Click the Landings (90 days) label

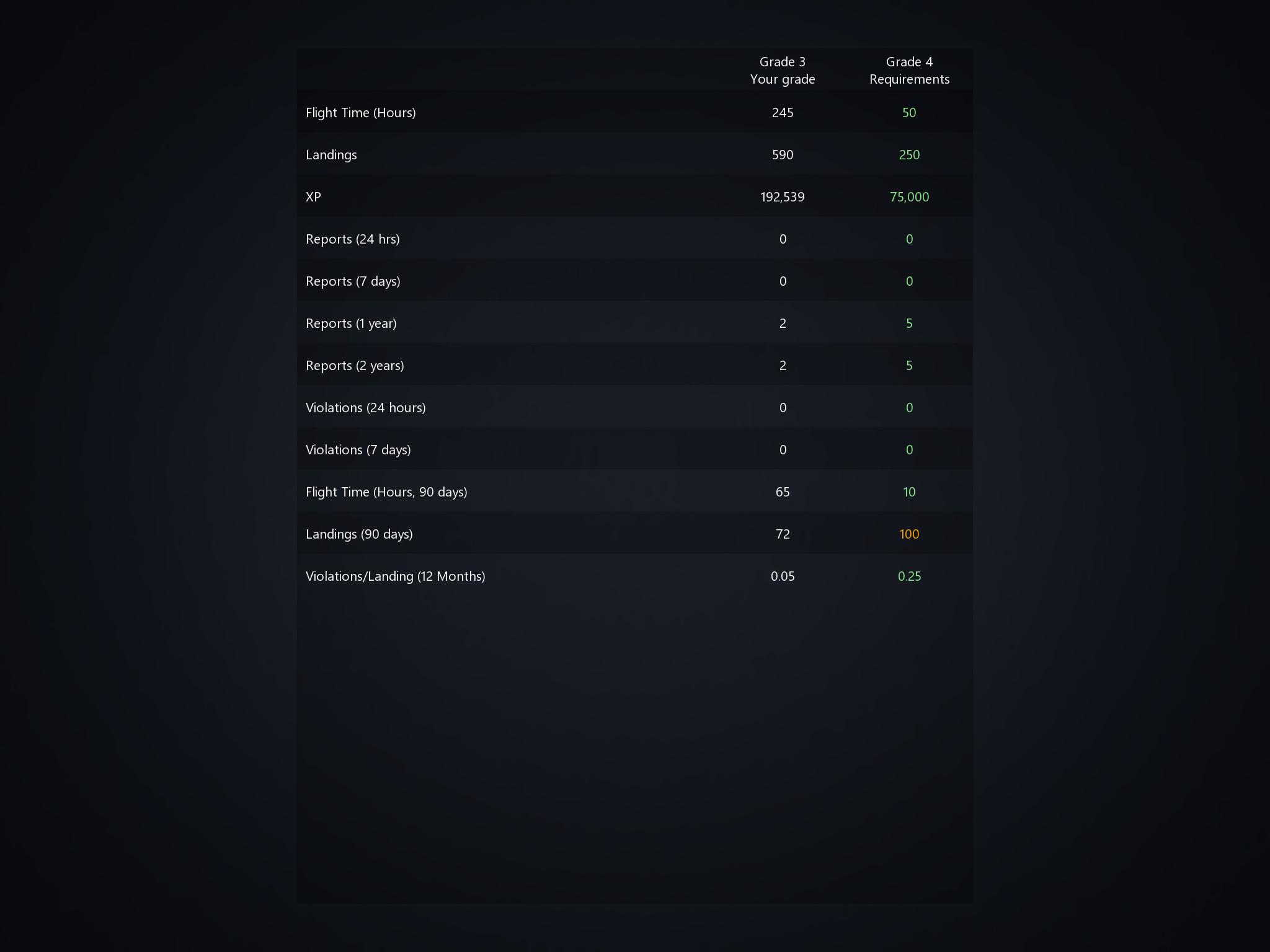(x=359, y=534)
